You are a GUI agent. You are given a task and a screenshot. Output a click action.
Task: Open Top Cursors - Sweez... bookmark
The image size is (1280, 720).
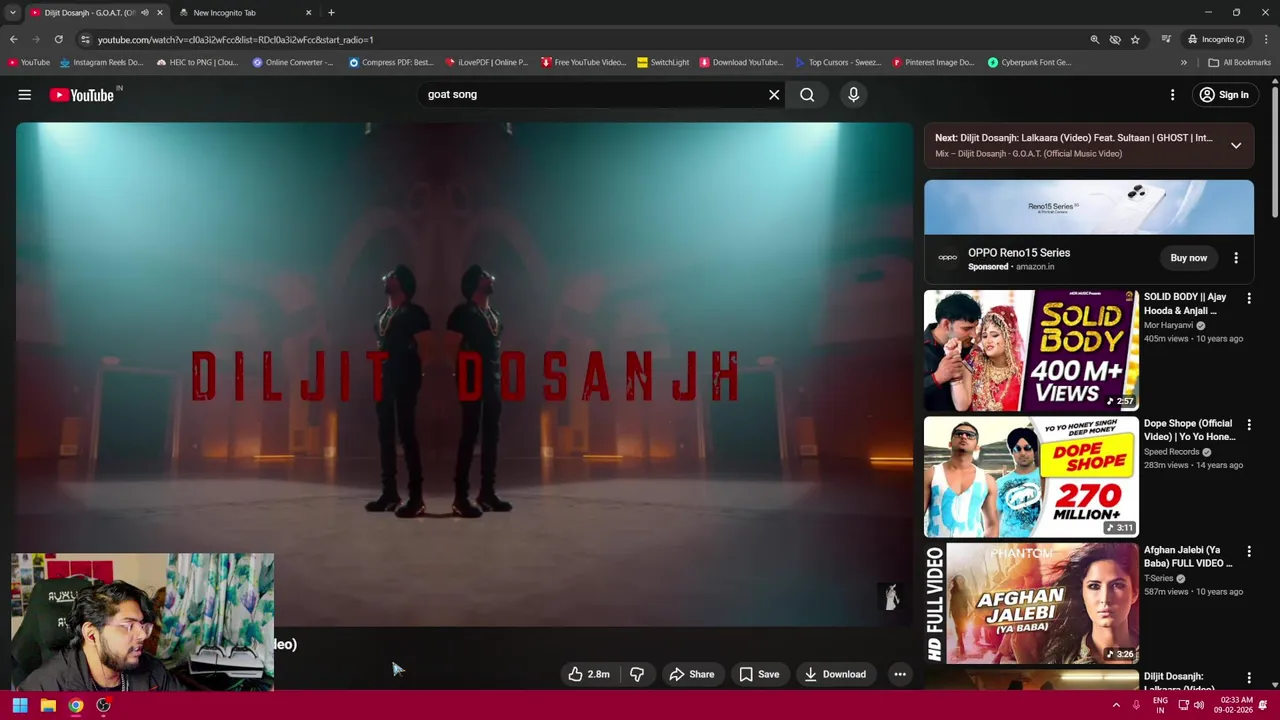pos(838,62)
